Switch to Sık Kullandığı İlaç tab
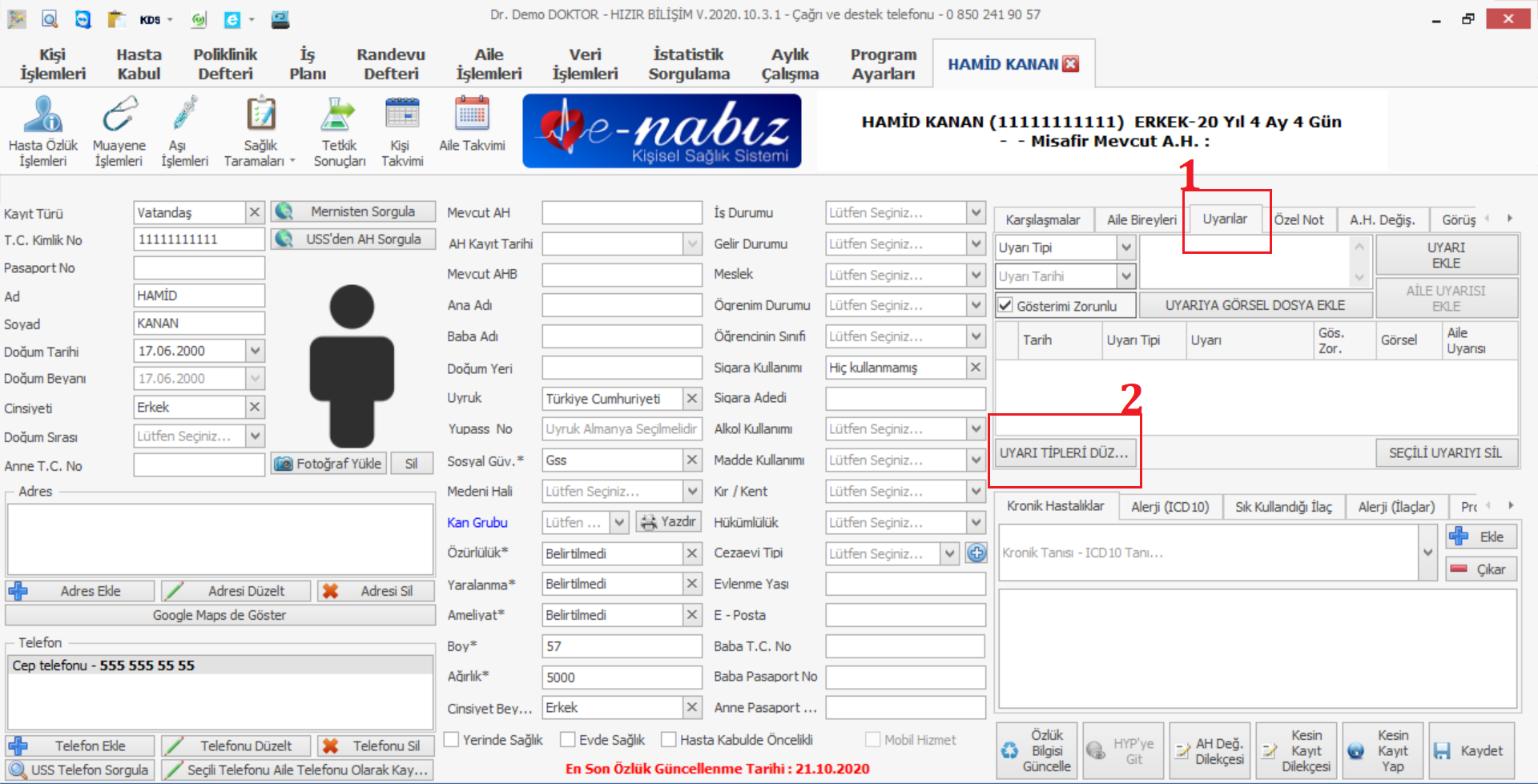This screenshot has height=784, width=1538. pos(1283,507)
